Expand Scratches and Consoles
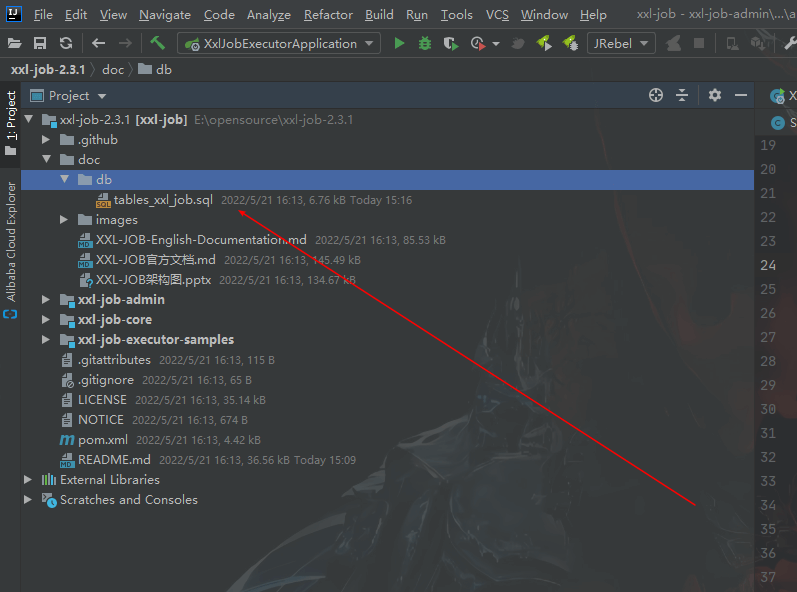Viewport: 797px width, 592px height. point(28,500)
